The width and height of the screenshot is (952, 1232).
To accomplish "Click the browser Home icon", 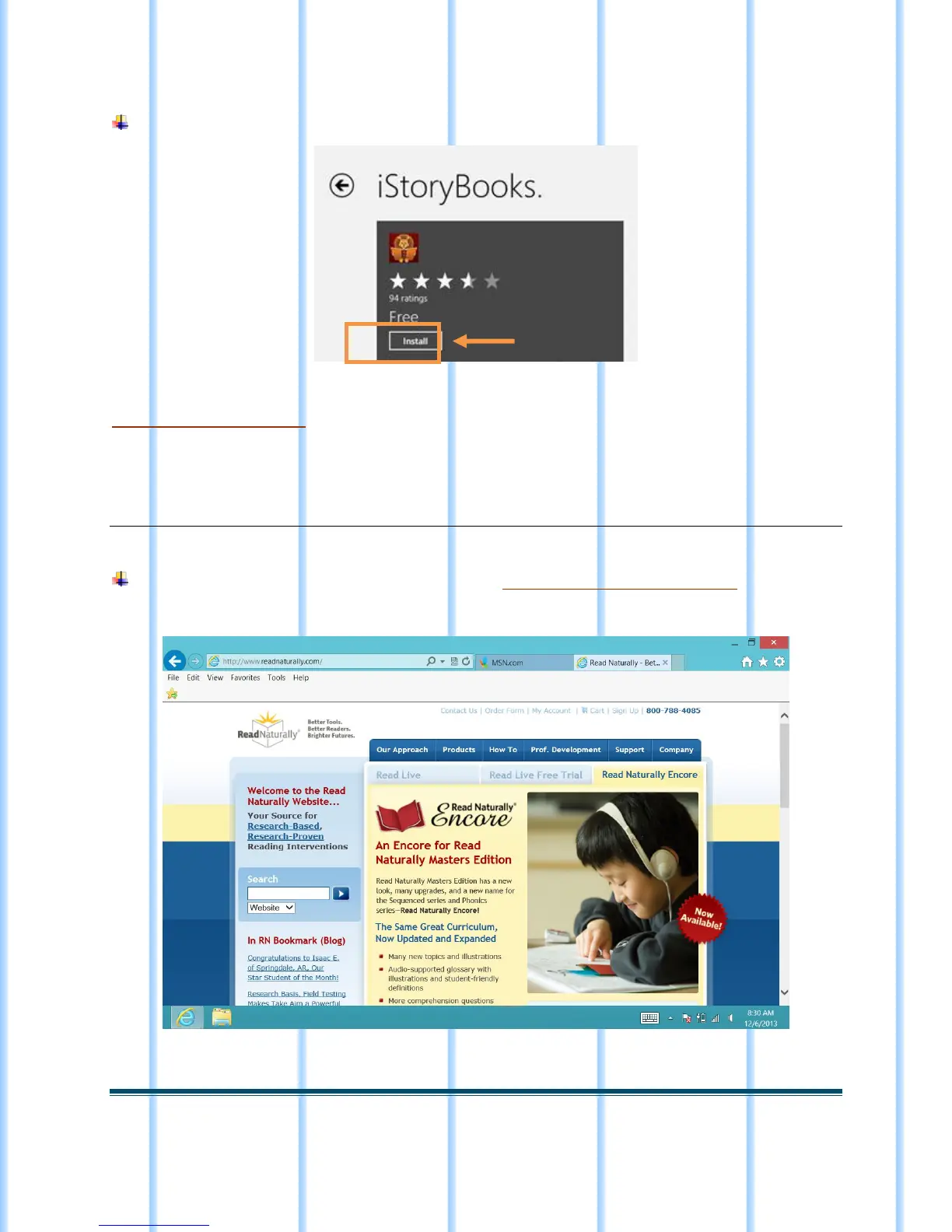I will click(x=747, y=662).
